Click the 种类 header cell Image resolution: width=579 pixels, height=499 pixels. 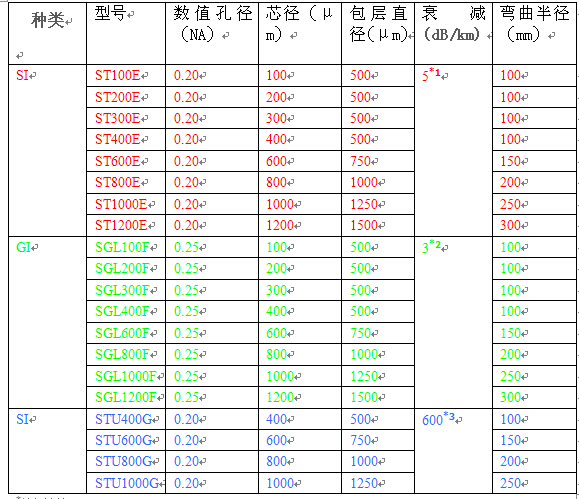(x=47, y=33)
